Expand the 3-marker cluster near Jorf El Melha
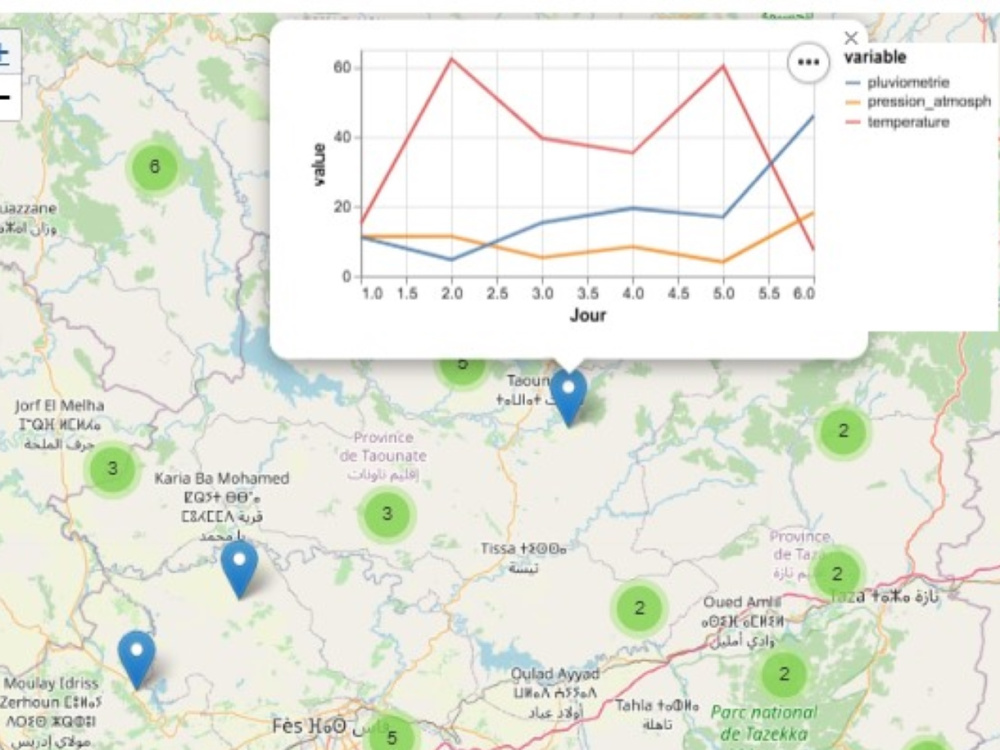1000x750 pixels. [112, 469]
